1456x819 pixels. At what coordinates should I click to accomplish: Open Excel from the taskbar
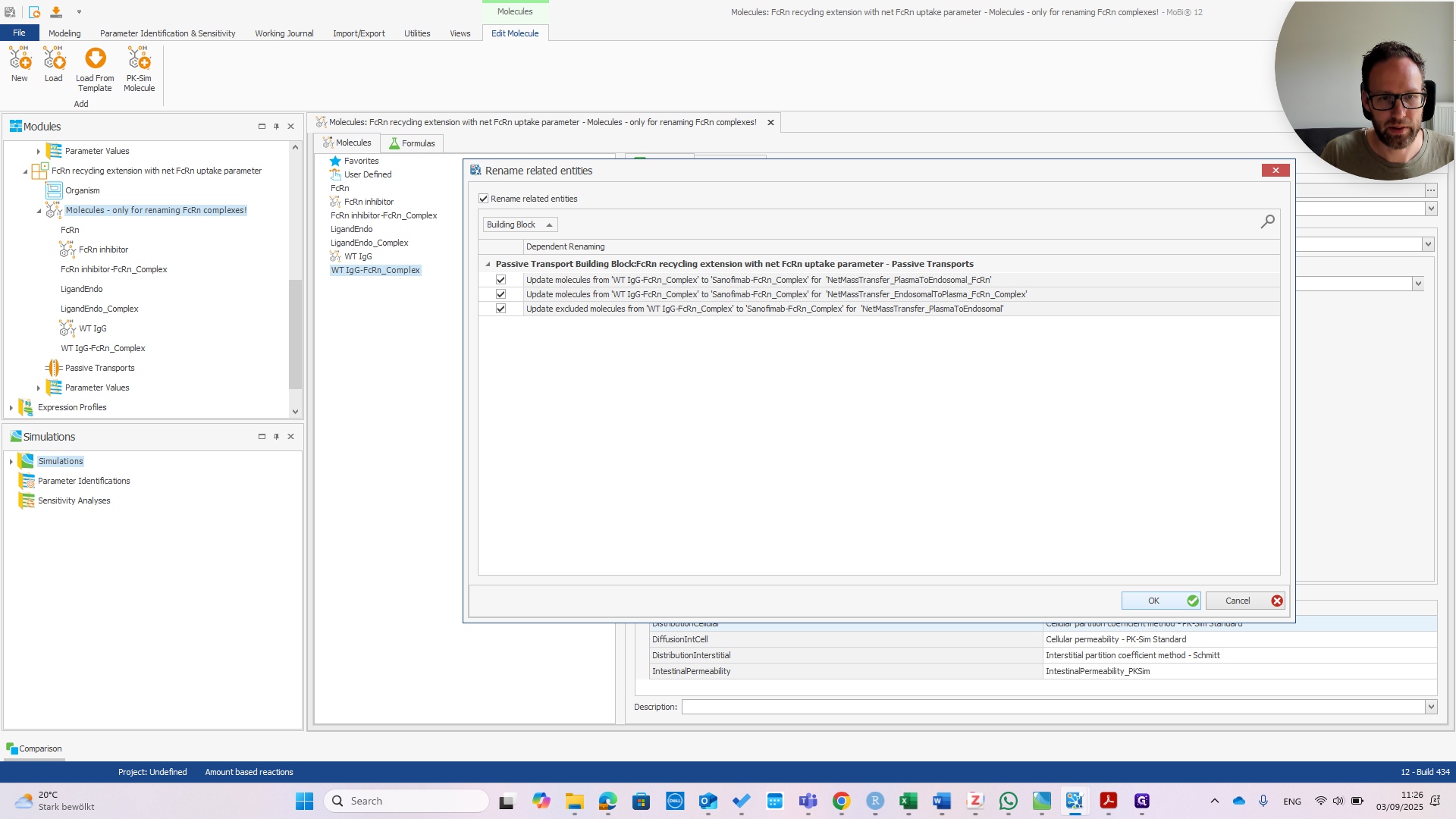point(908,801)
